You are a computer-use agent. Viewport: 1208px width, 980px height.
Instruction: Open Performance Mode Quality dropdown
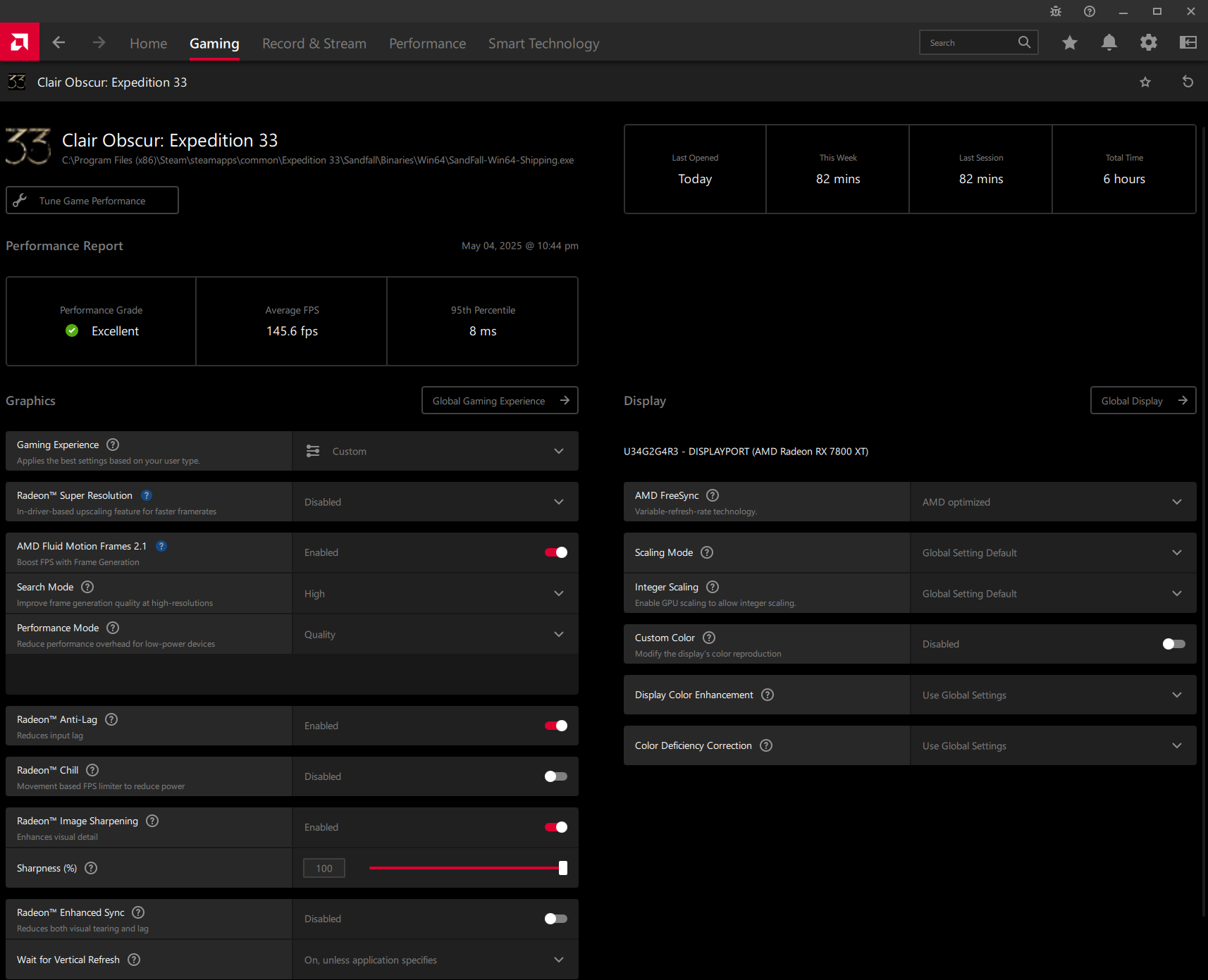click(436, 634)
